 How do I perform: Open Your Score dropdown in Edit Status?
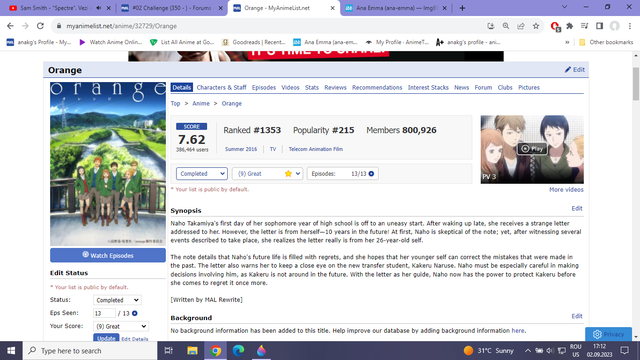[x=121, y=326]
